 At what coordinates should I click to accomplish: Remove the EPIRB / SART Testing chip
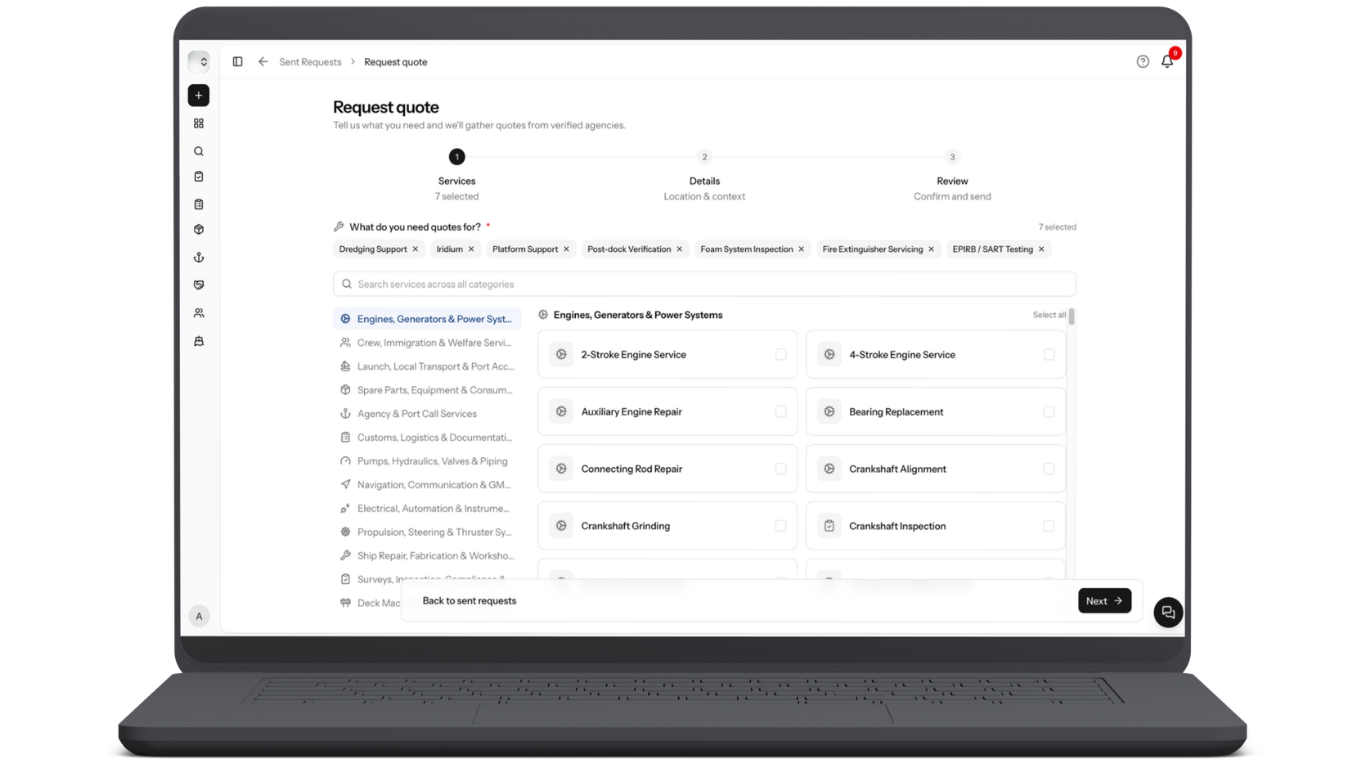pos(1041,249)
